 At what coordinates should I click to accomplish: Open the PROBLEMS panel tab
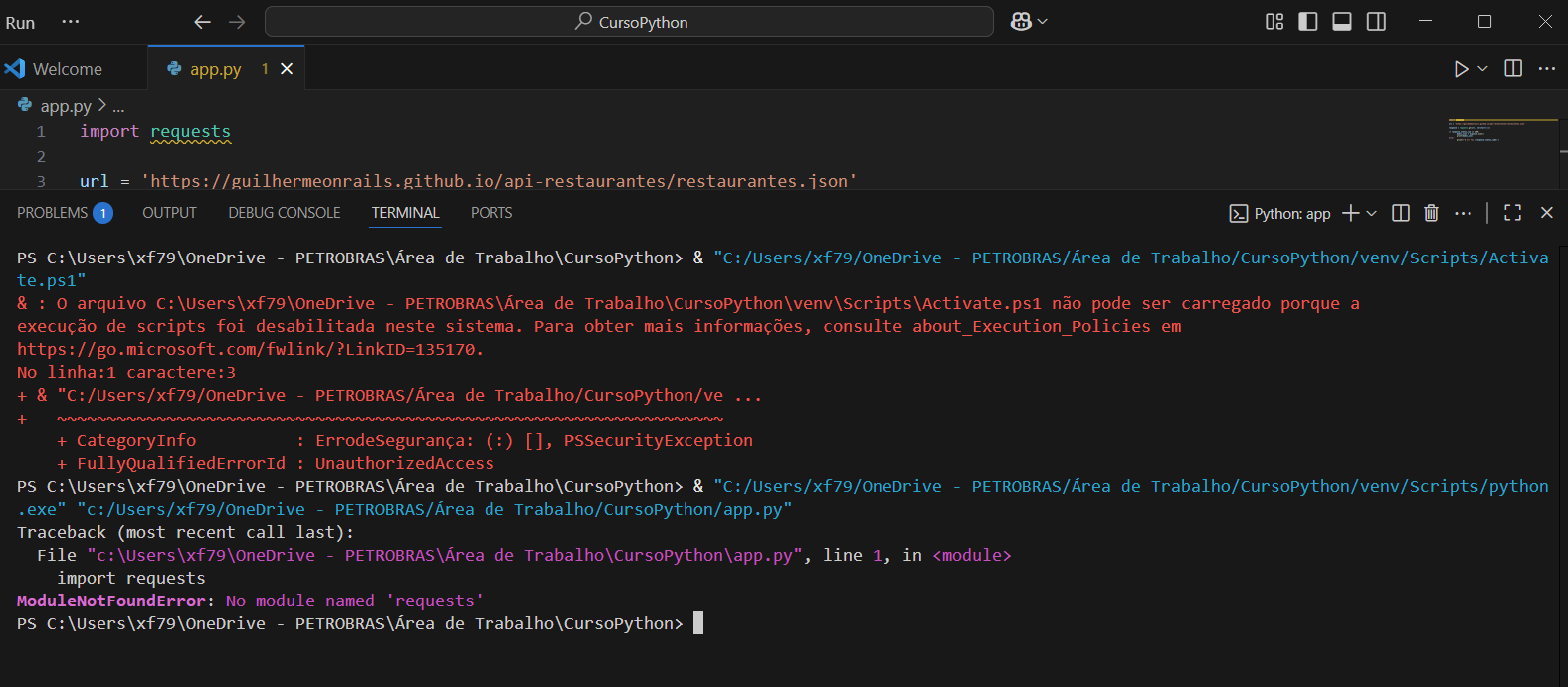[64, 213]
